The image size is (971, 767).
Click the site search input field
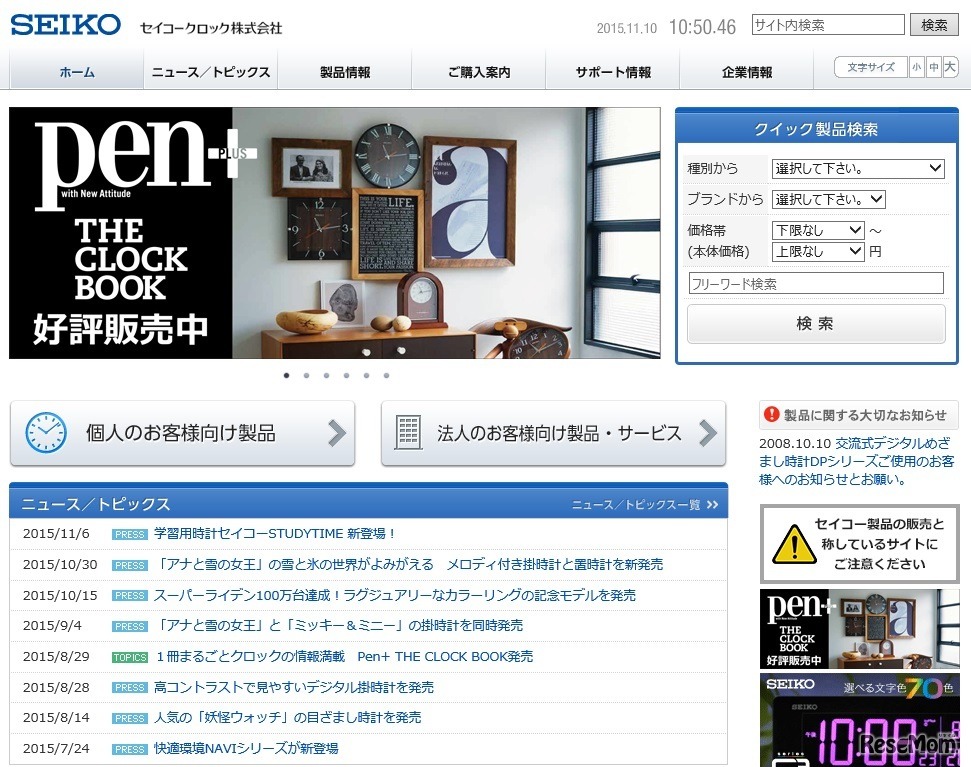[827, 22]
